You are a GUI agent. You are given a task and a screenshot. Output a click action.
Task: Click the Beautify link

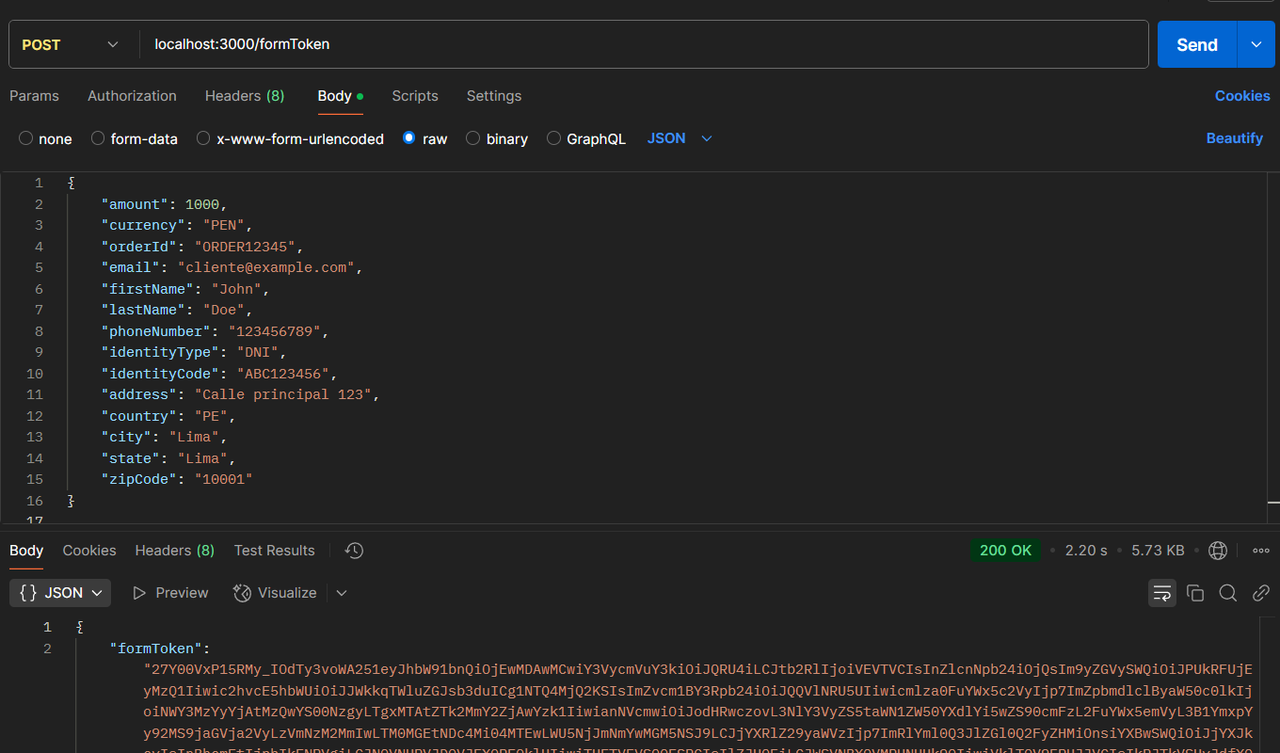[x=1234, y=138]
